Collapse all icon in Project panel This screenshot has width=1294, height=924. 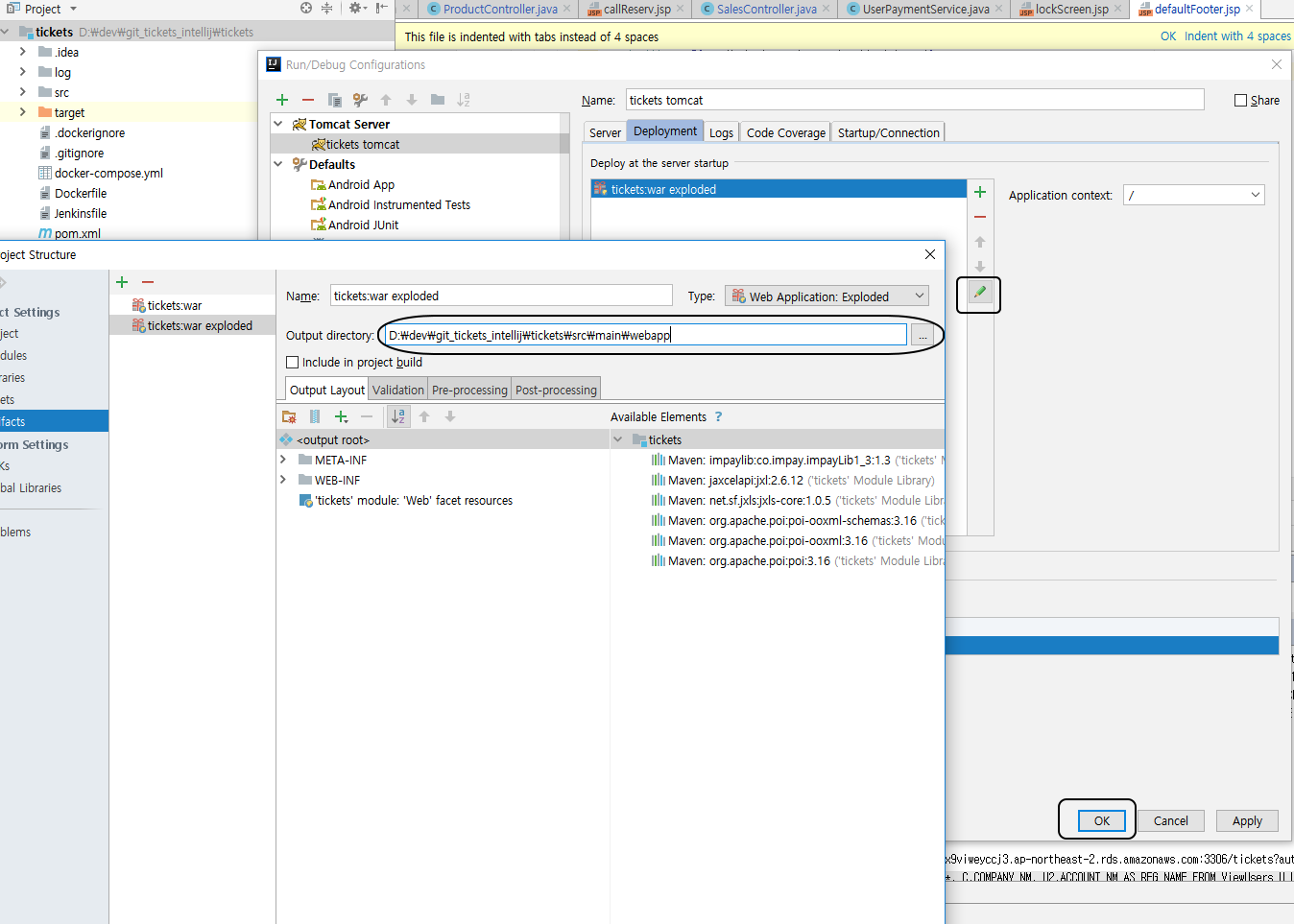click(x=326, y=8)
